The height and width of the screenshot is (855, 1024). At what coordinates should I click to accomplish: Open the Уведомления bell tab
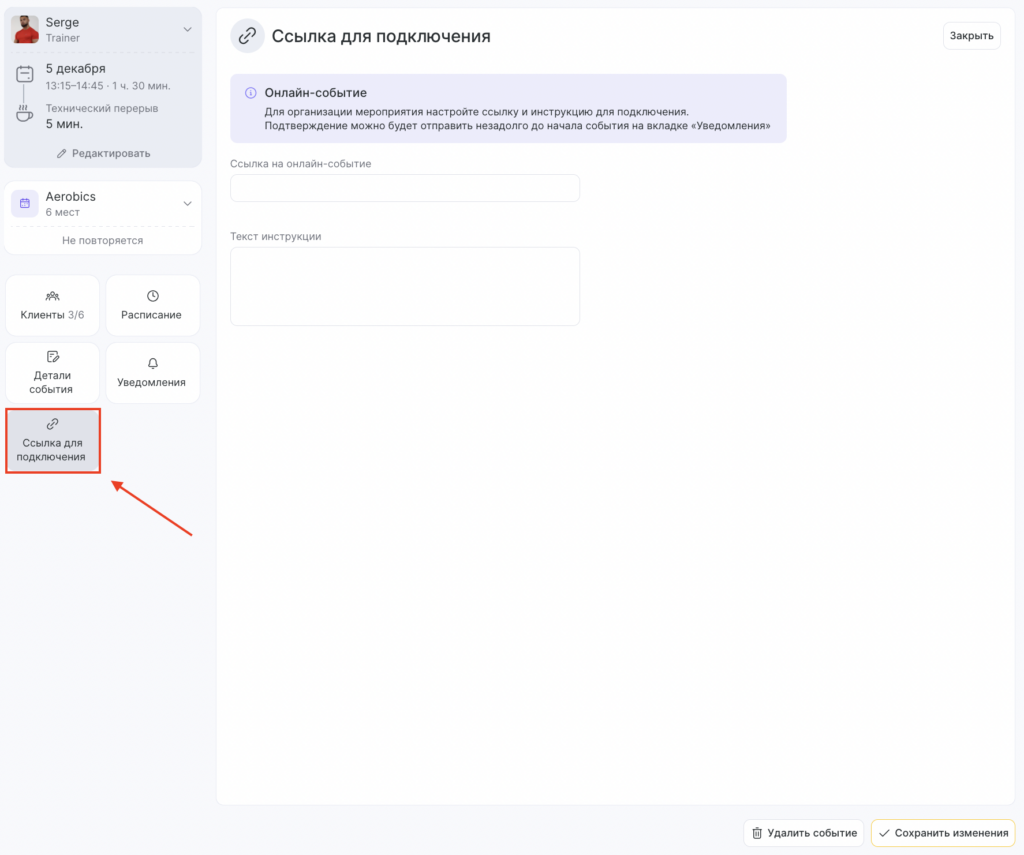click(x=152, y=373)
